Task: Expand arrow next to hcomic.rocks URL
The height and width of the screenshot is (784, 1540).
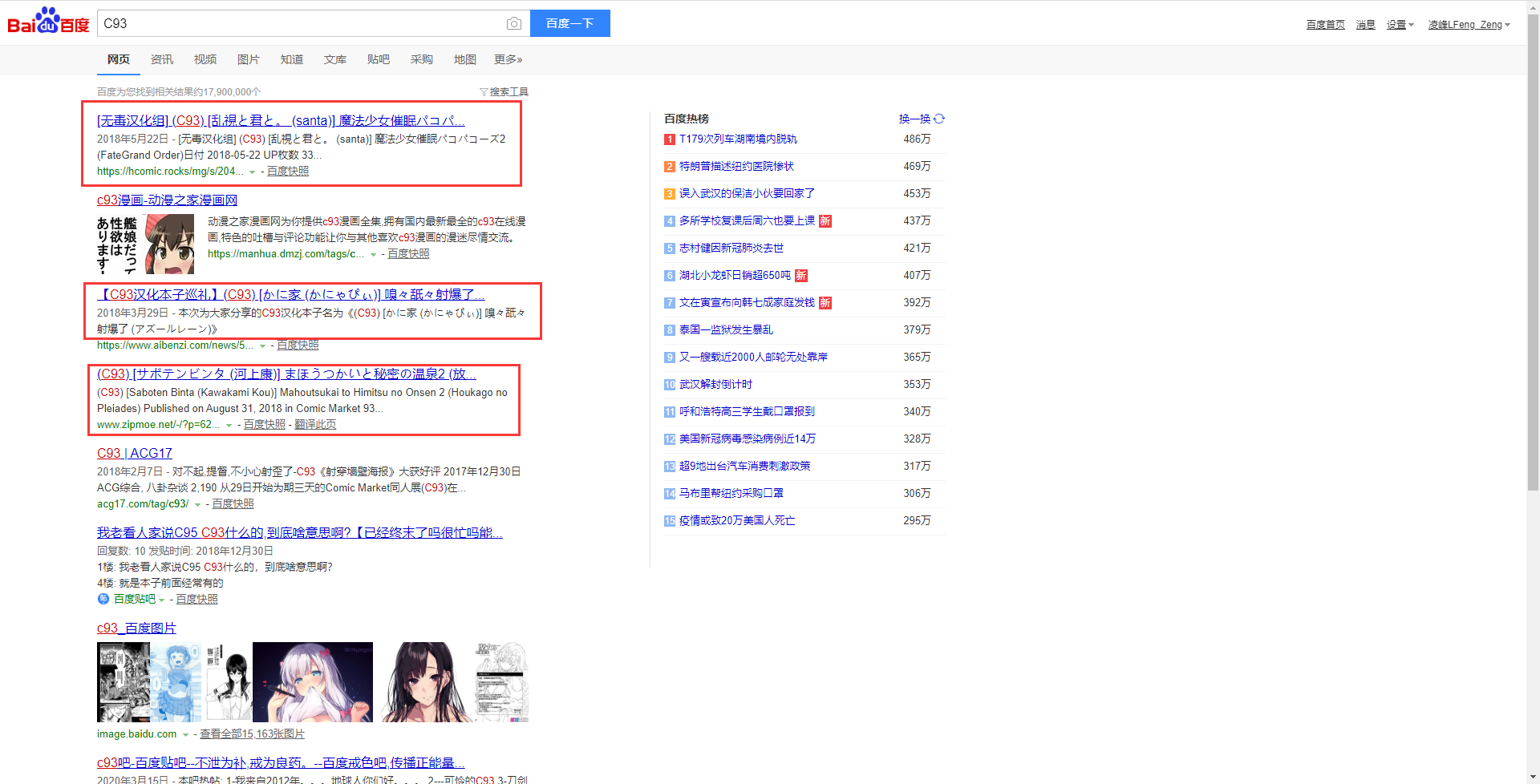Action: pos(253,172)
